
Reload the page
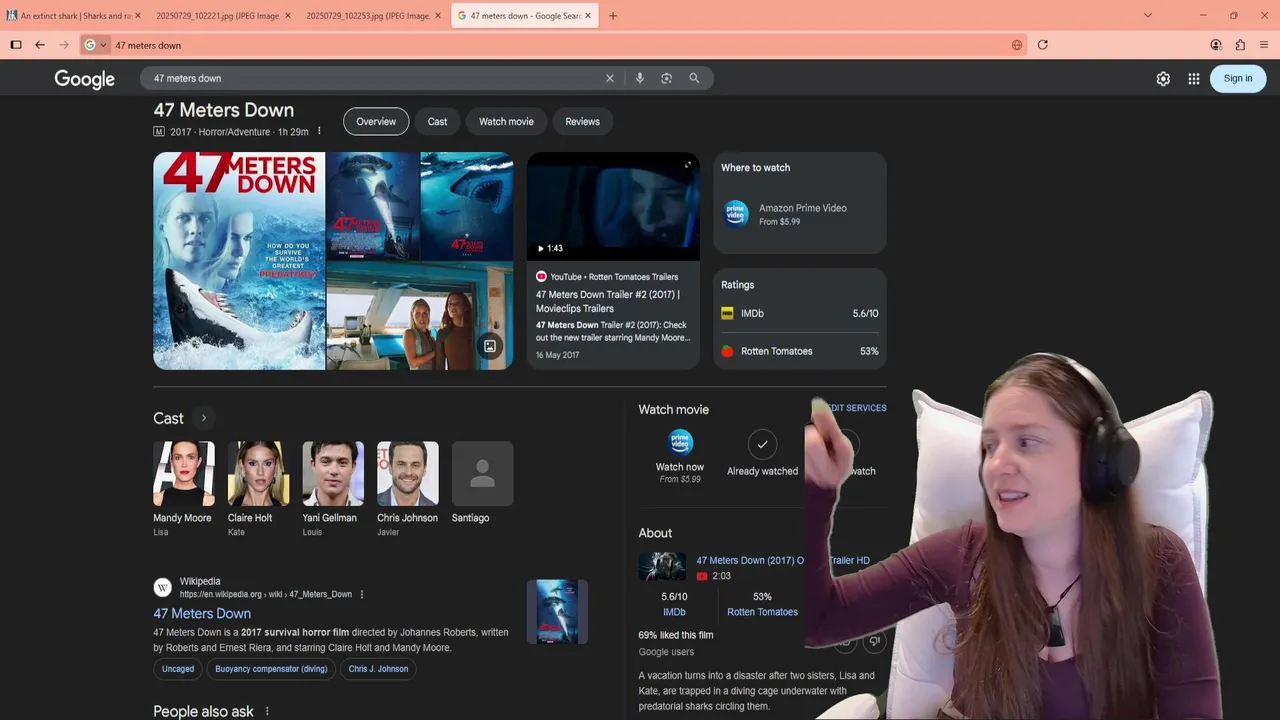tap(1043, 45)
